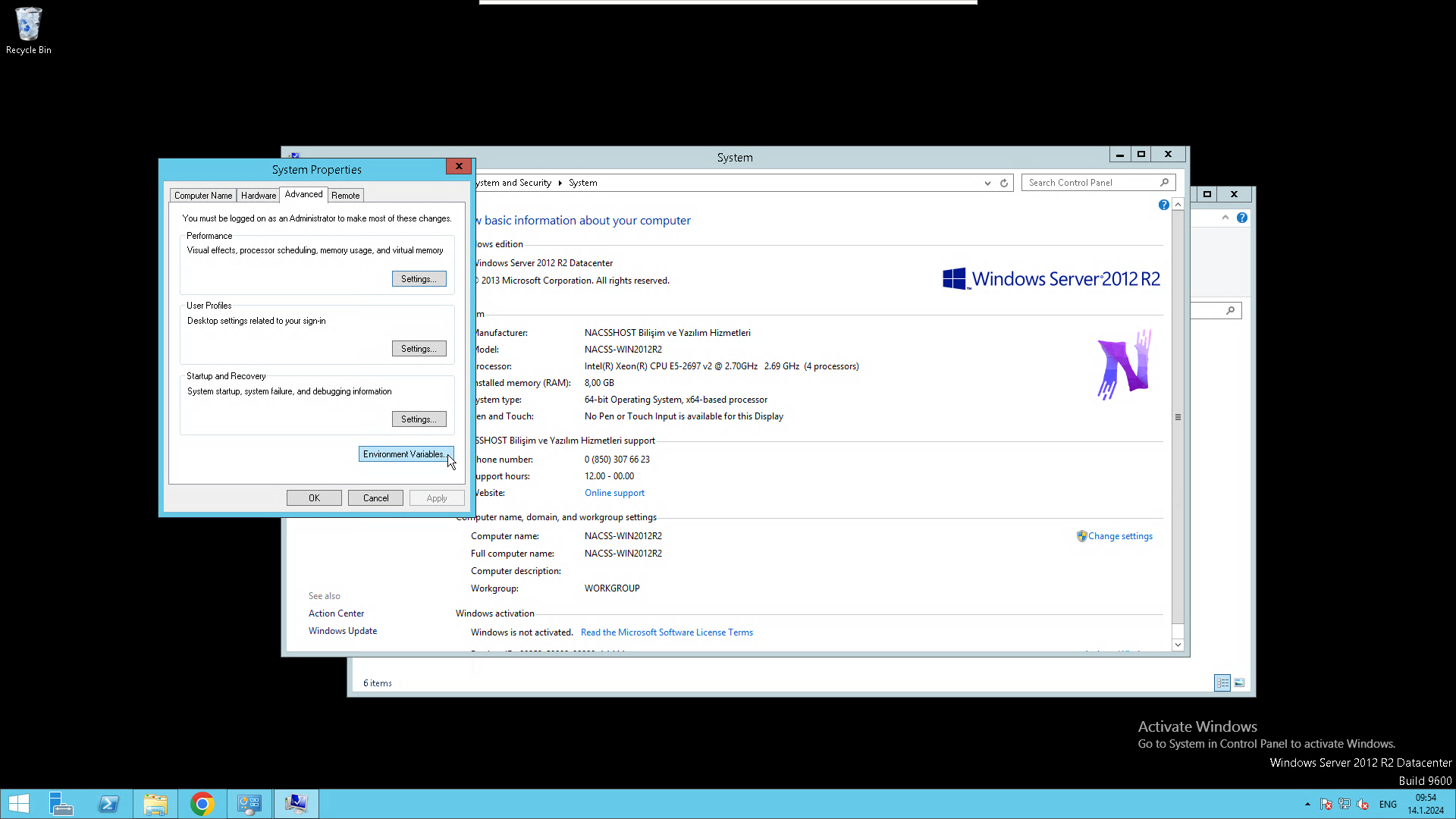Viewport: 1456px width, 819px height.
Task: Select the Advanced tab
Action: coord(303,194)
